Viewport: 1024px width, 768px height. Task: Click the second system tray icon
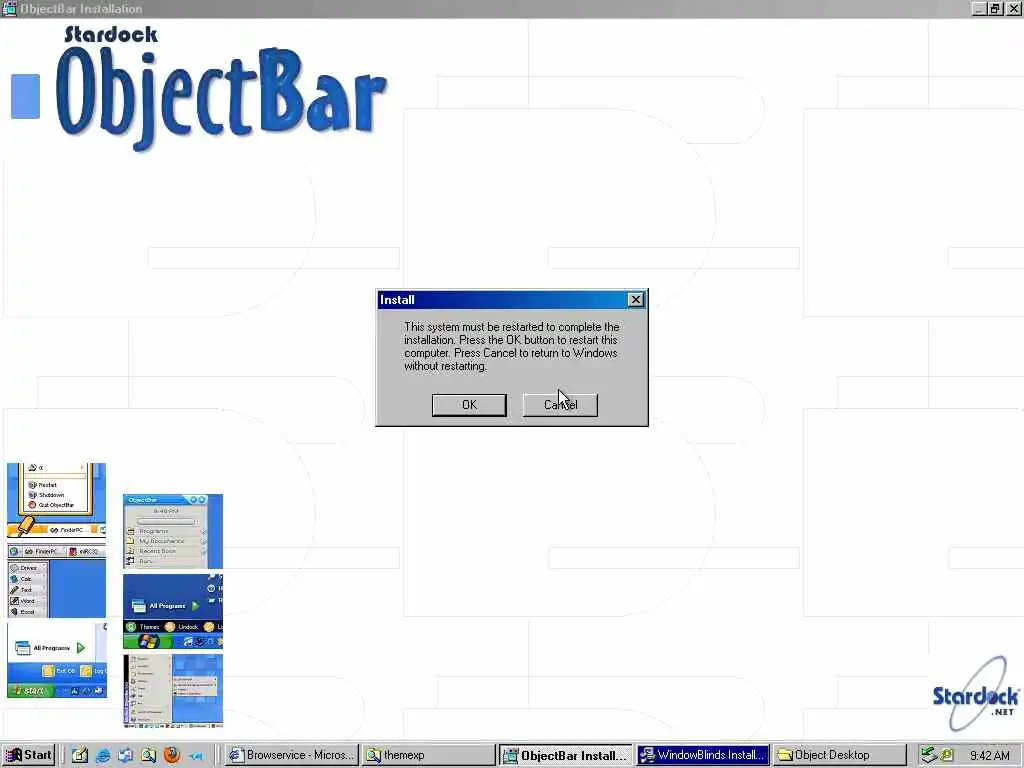coord(946,755)
